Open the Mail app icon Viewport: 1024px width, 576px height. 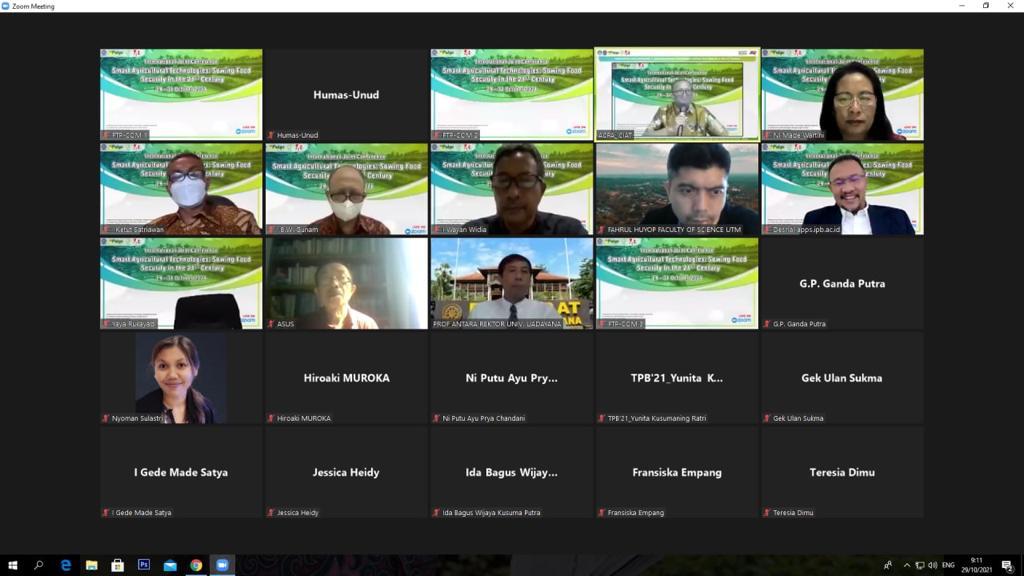170,565
